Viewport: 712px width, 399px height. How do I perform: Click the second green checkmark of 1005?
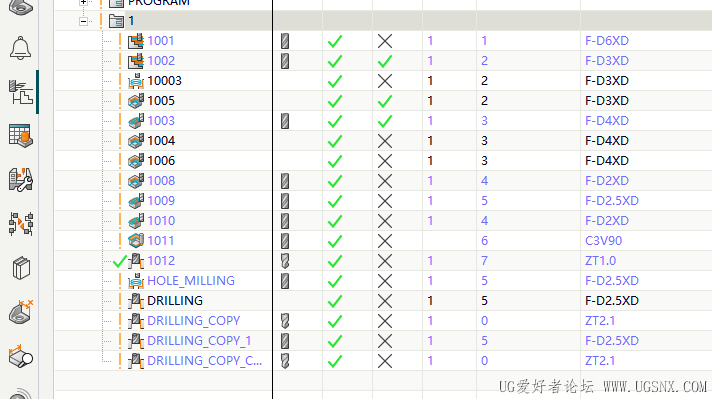(x=385, y=101)
